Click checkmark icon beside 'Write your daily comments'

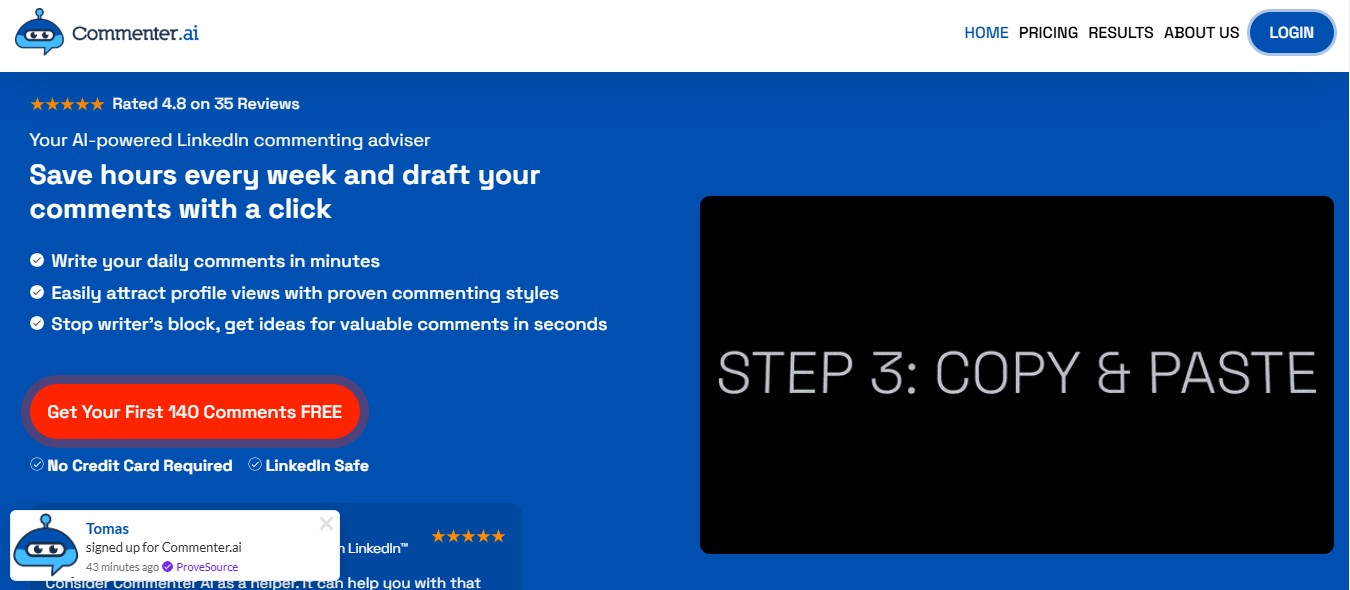[37, 261]
